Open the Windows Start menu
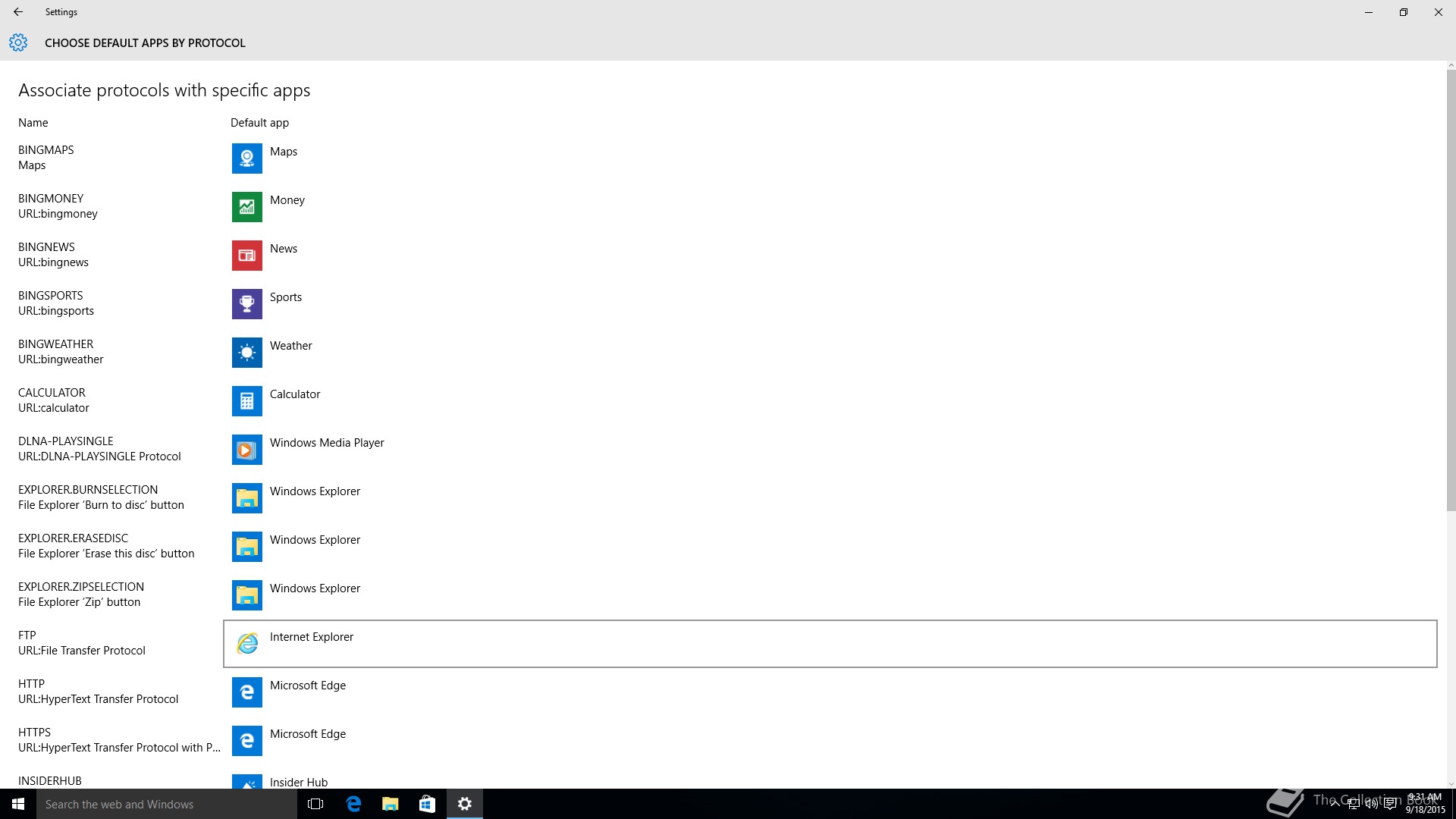 click(x=18, y=804)
